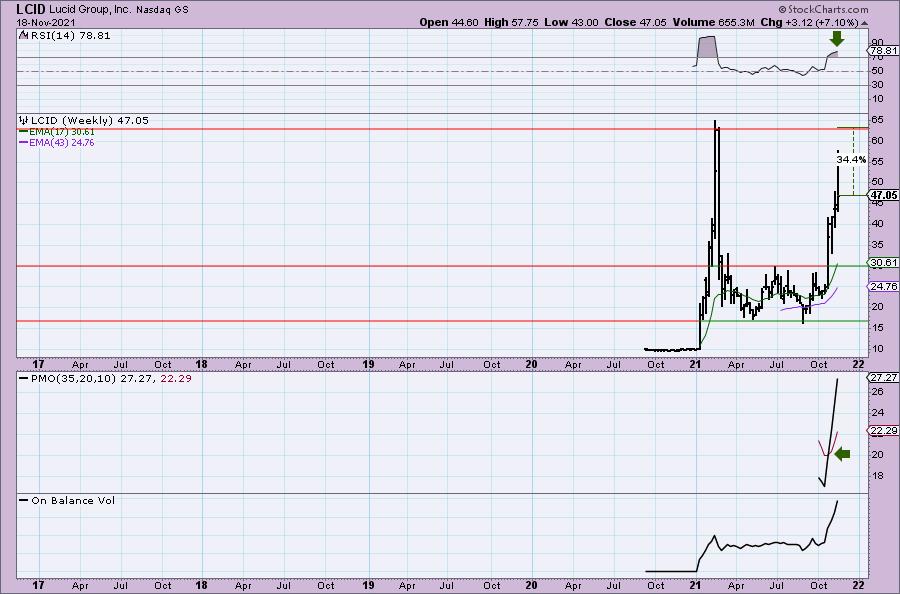
Task: Click the 27.27 PMO tag on the right axis
Action: tap(883, 378)
